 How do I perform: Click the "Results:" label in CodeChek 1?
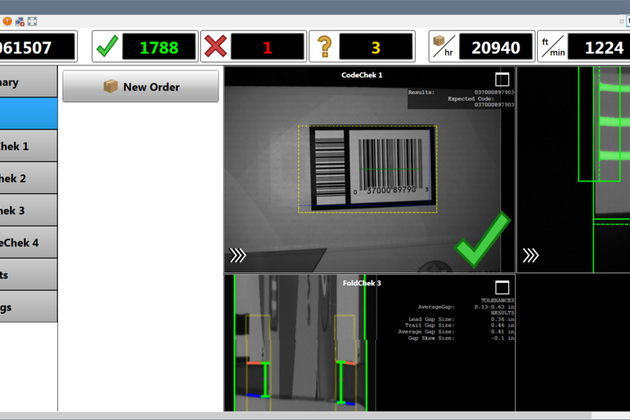click(421, 92)
